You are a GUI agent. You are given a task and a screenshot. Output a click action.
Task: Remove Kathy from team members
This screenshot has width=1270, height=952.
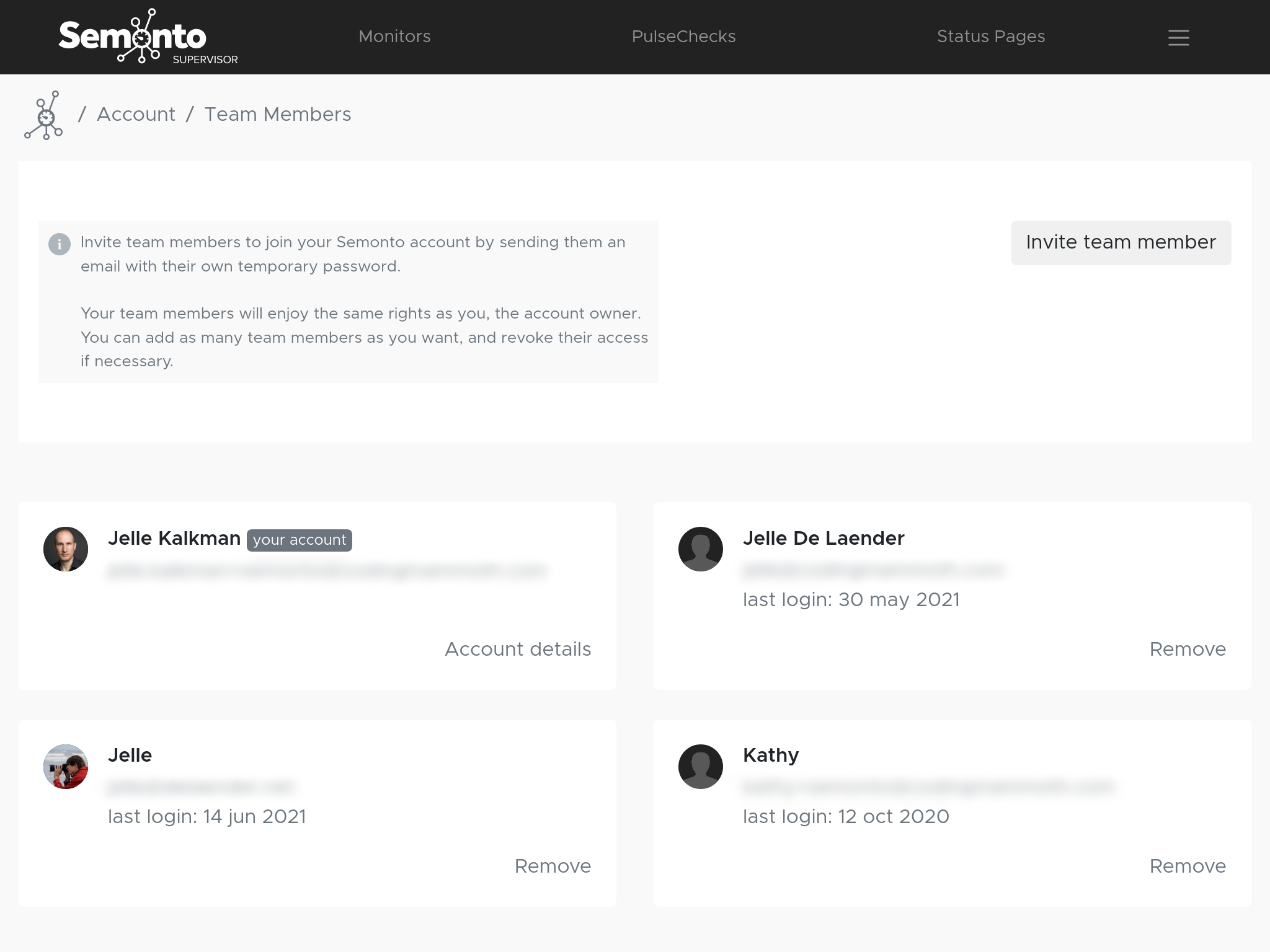click(1188, 866)
